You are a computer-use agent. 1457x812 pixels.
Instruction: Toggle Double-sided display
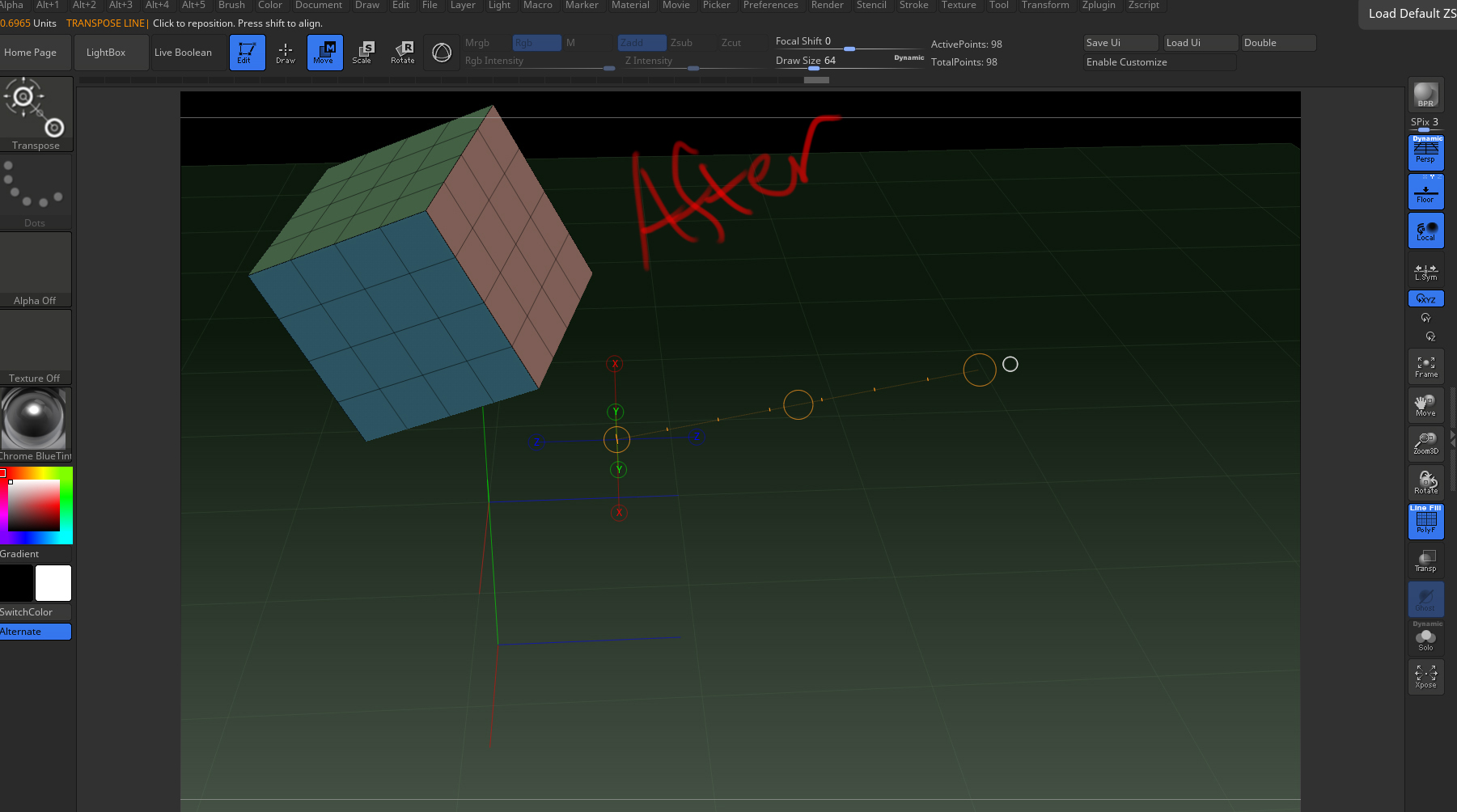(x=1279, y=43)
